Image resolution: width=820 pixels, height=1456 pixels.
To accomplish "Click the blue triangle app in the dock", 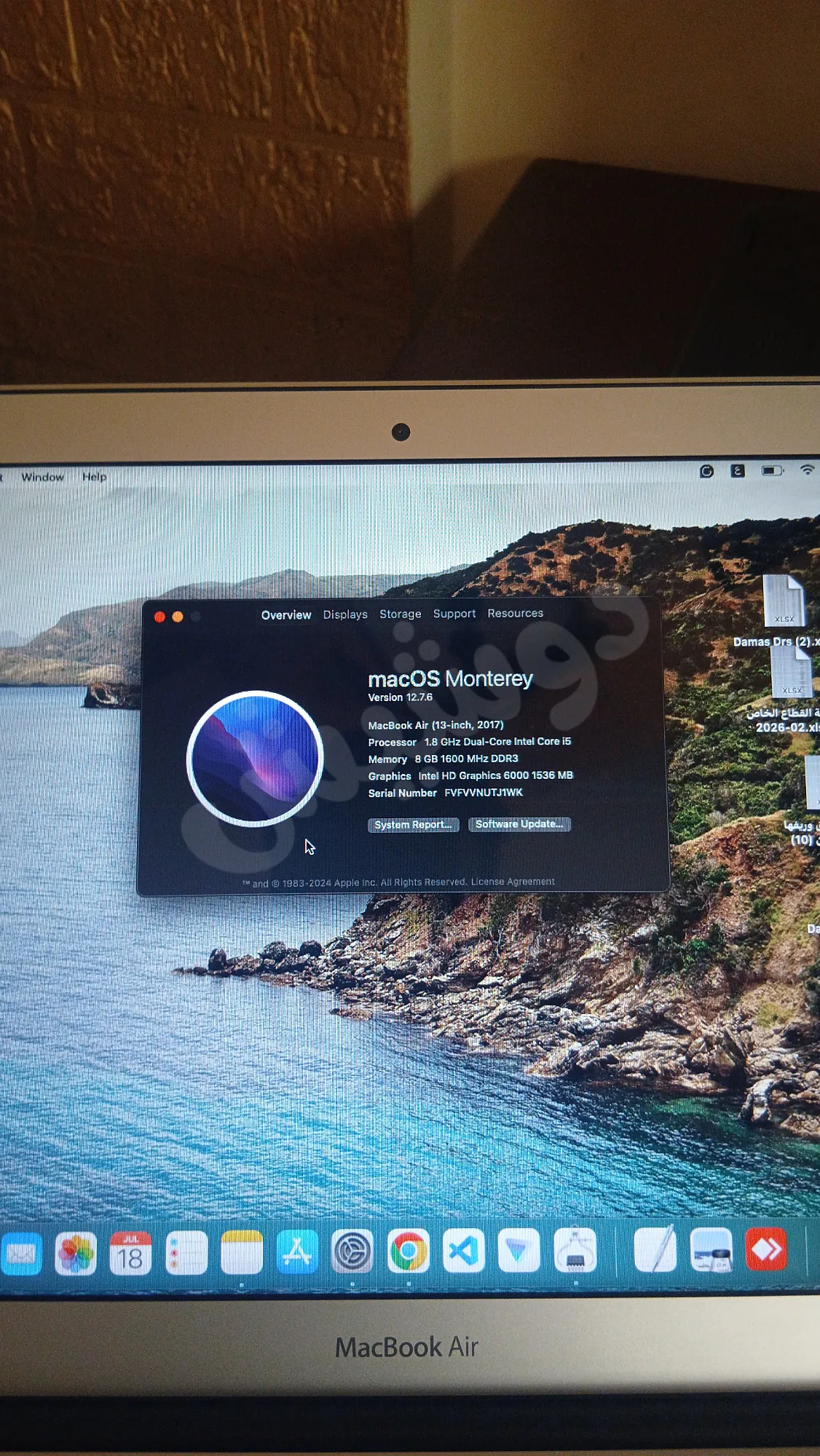I will (x=519, y=1251).
